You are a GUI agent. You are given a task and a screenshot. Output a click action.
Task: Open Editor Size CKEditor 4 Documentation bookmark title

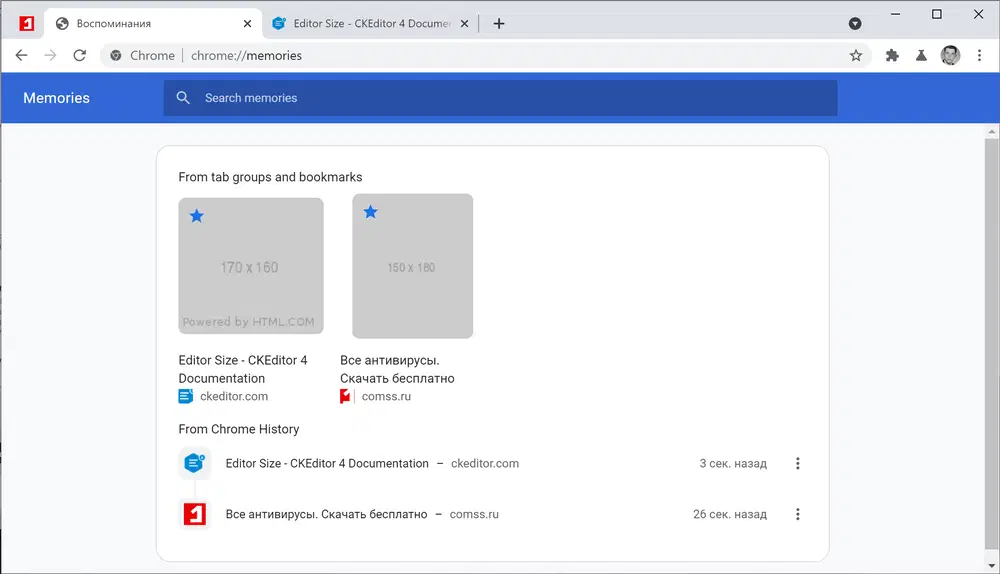pos(243,369)
